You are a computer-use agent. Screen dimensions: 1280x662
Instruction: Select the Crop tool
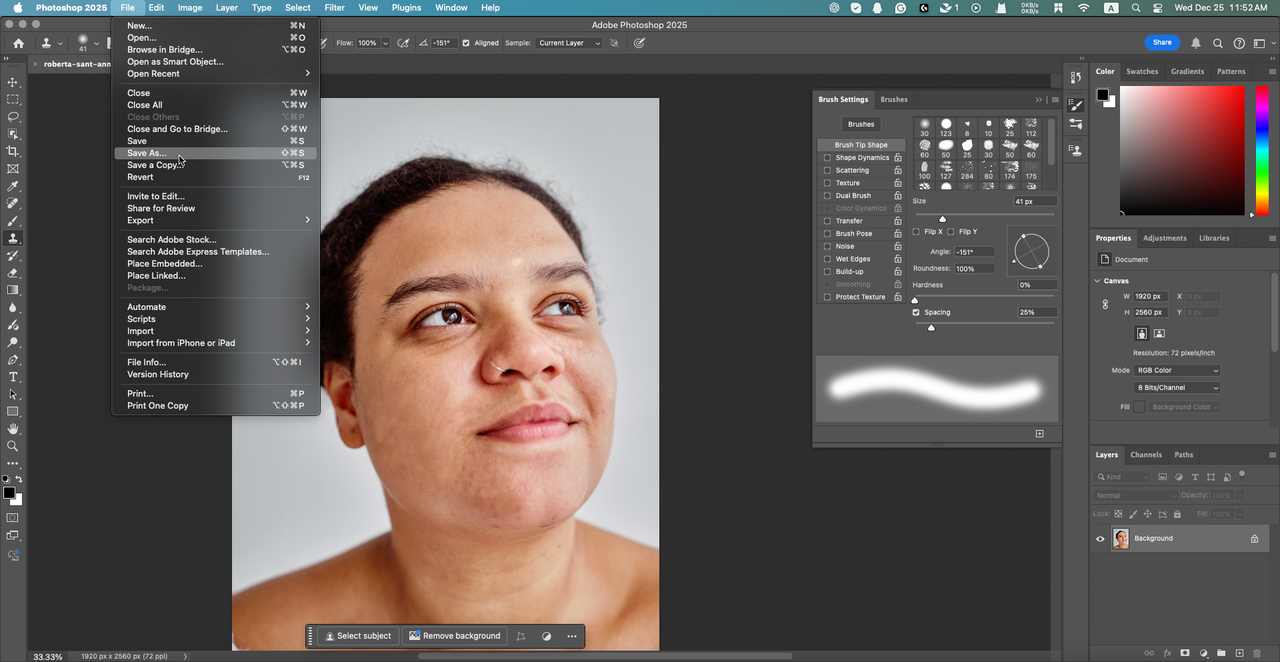click(13, 151)
